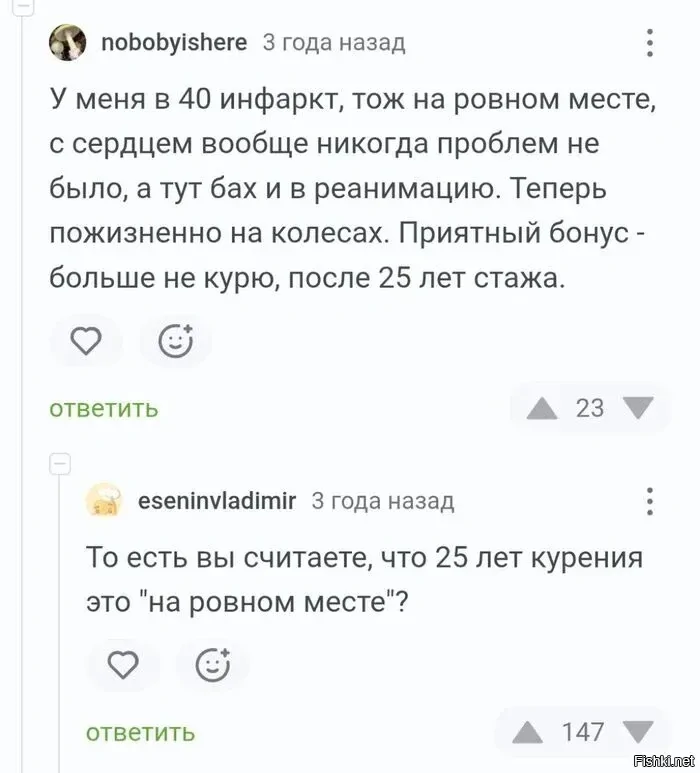Open emoji reactions on eseninvladimir's reply
This screenshot has width=700, height=773.
tap(212, 663)
